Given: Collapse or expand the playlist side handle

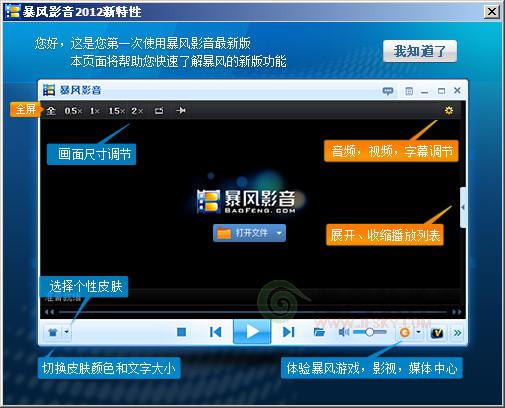Looking at the screenshot, I should (463, 207).
